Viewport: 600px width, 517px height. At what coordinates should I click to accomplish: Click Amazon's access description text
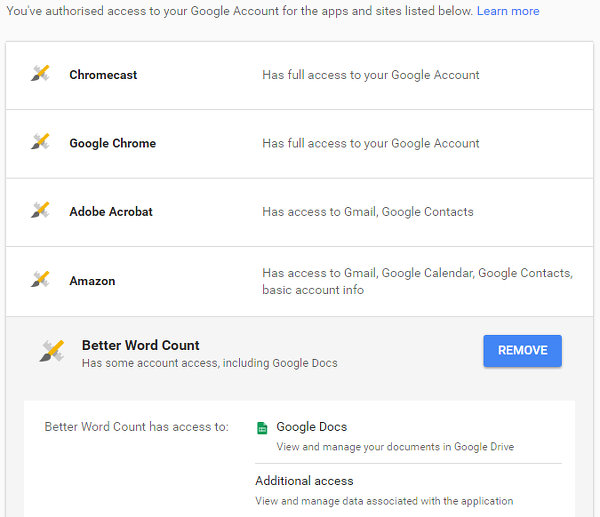(x=417, y=281)
